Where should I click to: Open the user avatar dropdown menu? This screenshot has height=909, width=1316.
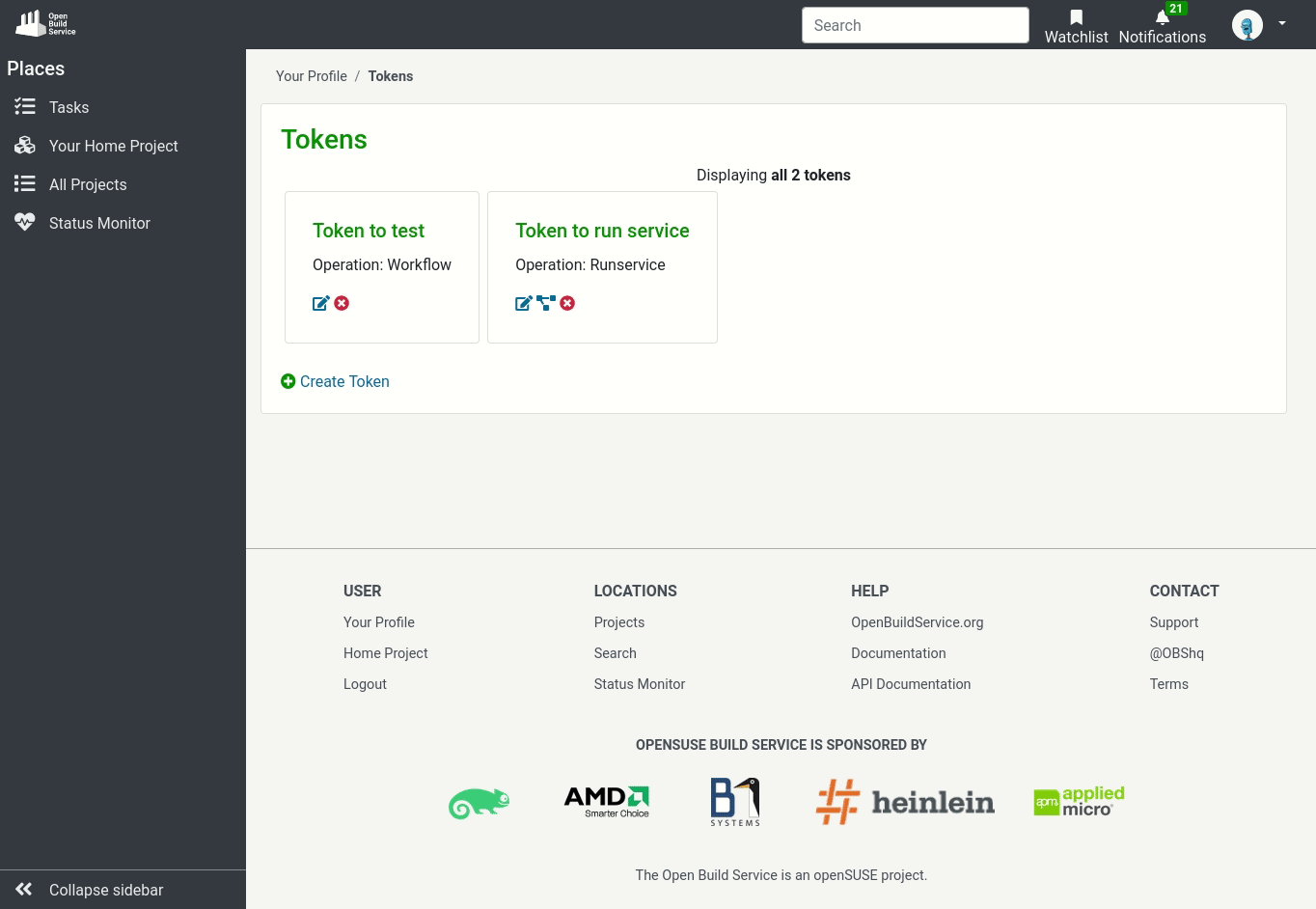point(1247,25)
